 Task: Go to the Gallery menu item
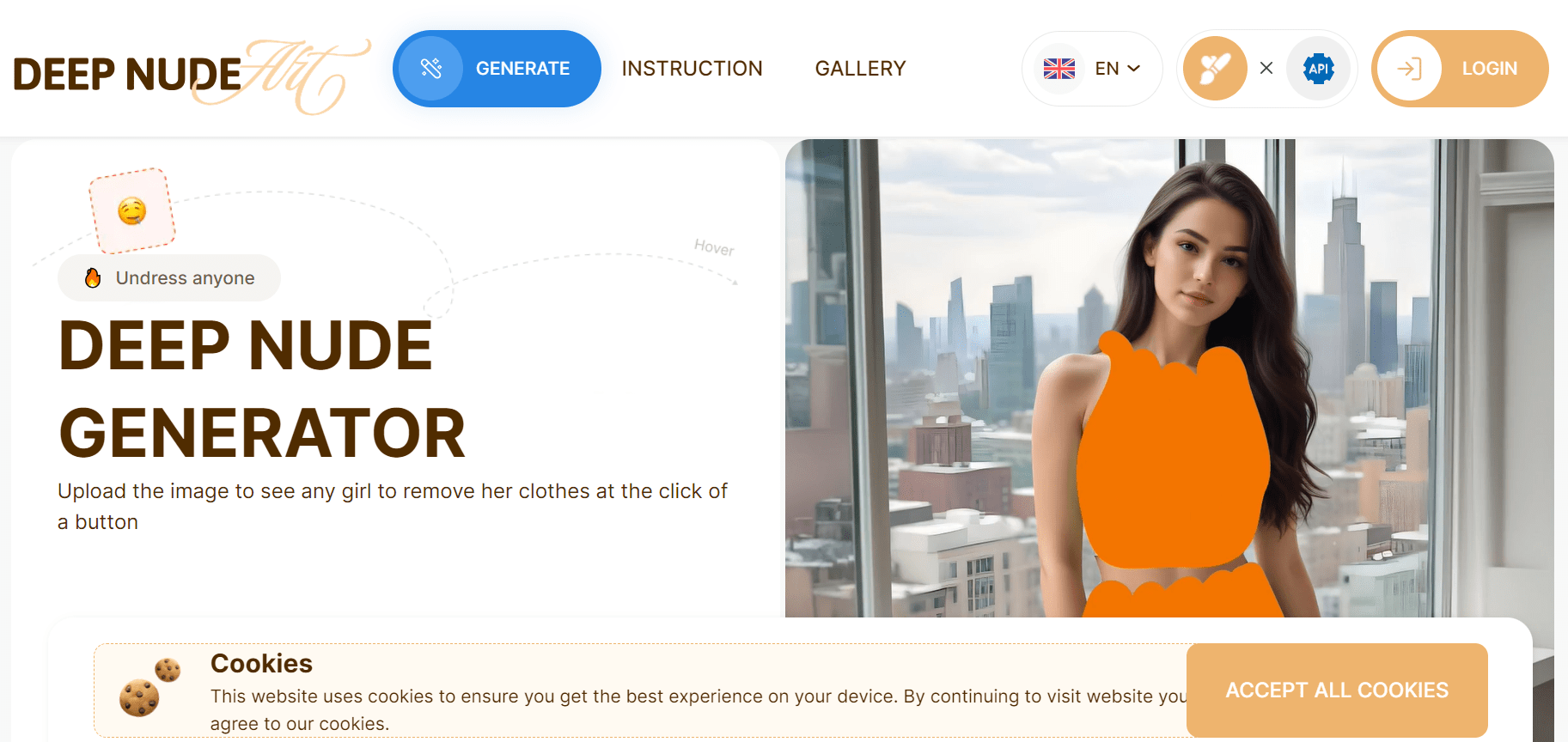pos(860,69)
